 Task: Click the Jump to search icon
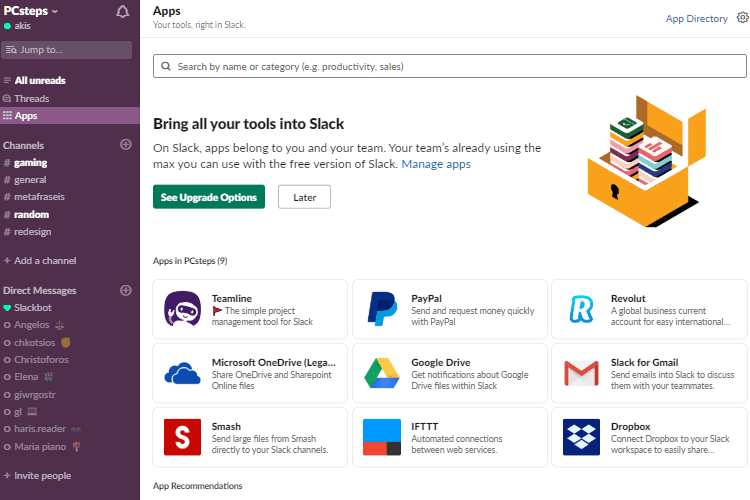[x=11, y=50]
